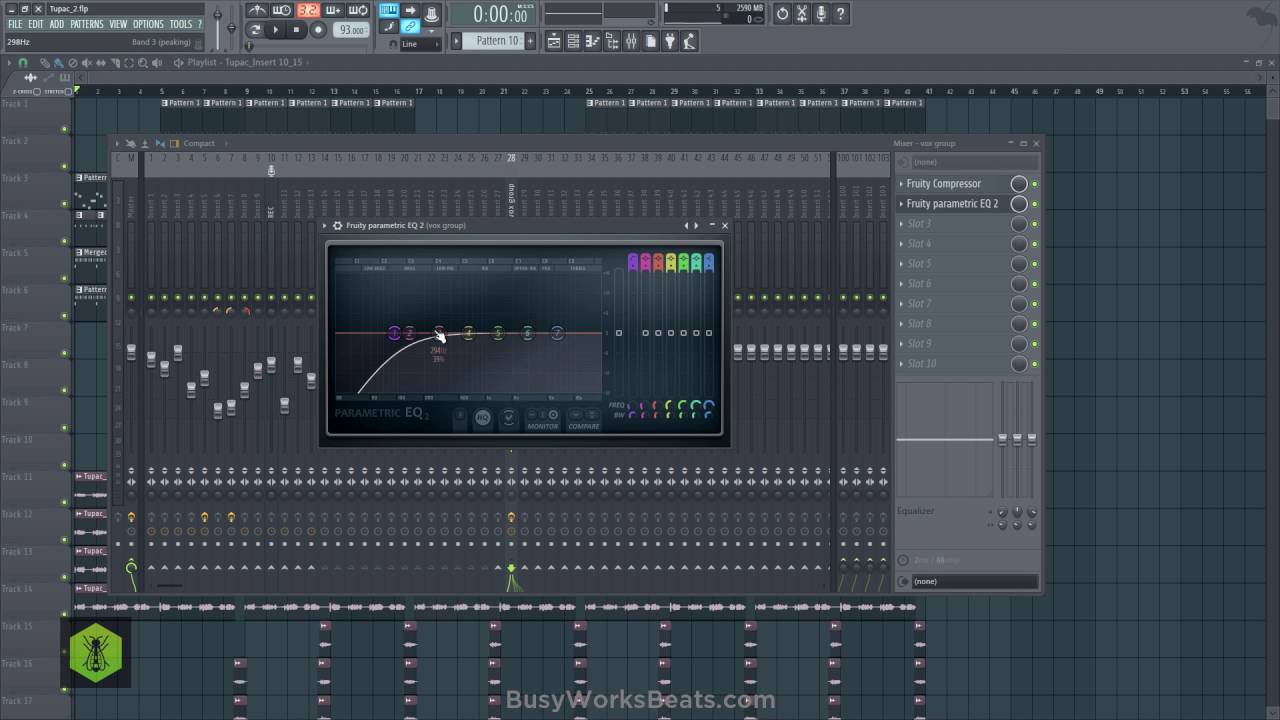Click the MONITOR option in Parametric EQ
Image resolution: width=1280 pixels, height=720 pixels.
coord(543,427)
